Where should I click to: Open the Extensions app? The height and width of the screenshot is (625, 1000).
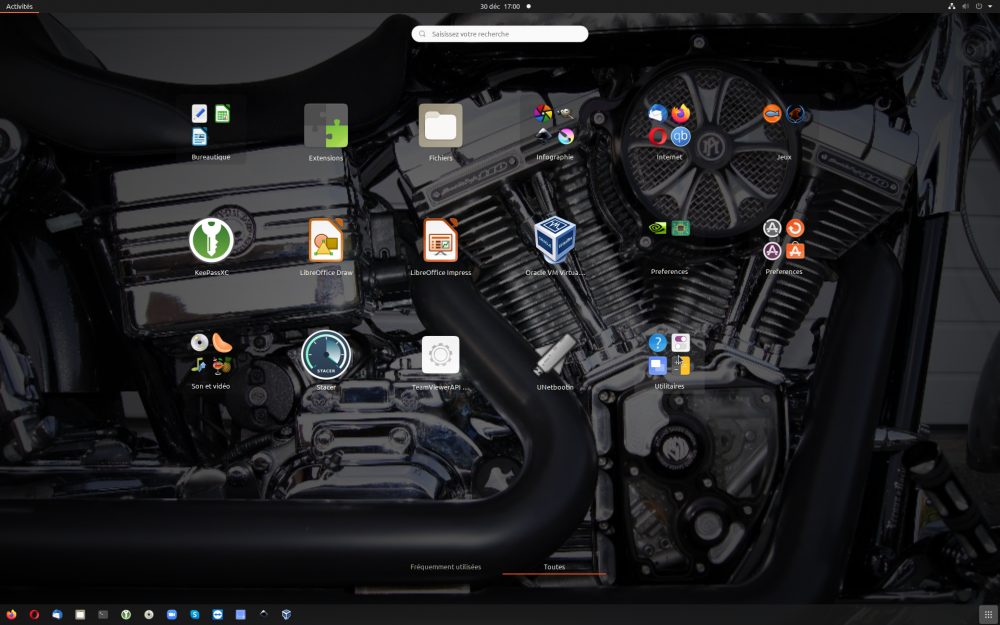pos(326,127)
